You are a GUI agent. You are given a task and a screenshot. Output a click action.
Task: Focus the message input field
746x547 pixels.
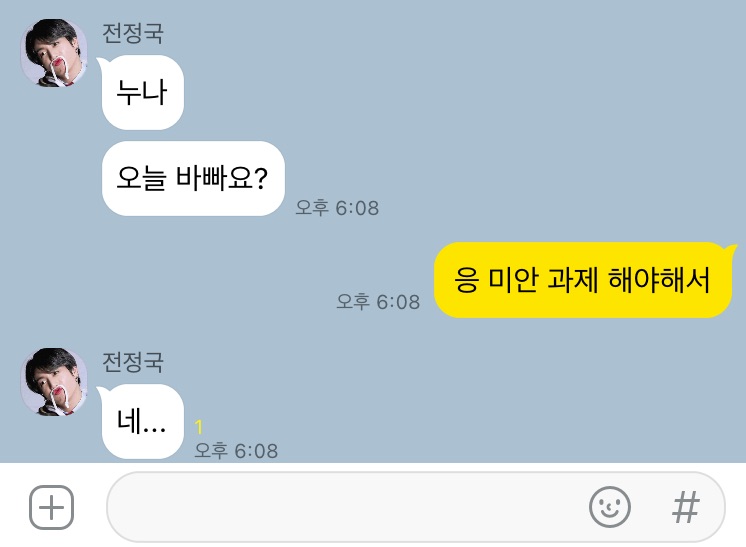[415, 507]
